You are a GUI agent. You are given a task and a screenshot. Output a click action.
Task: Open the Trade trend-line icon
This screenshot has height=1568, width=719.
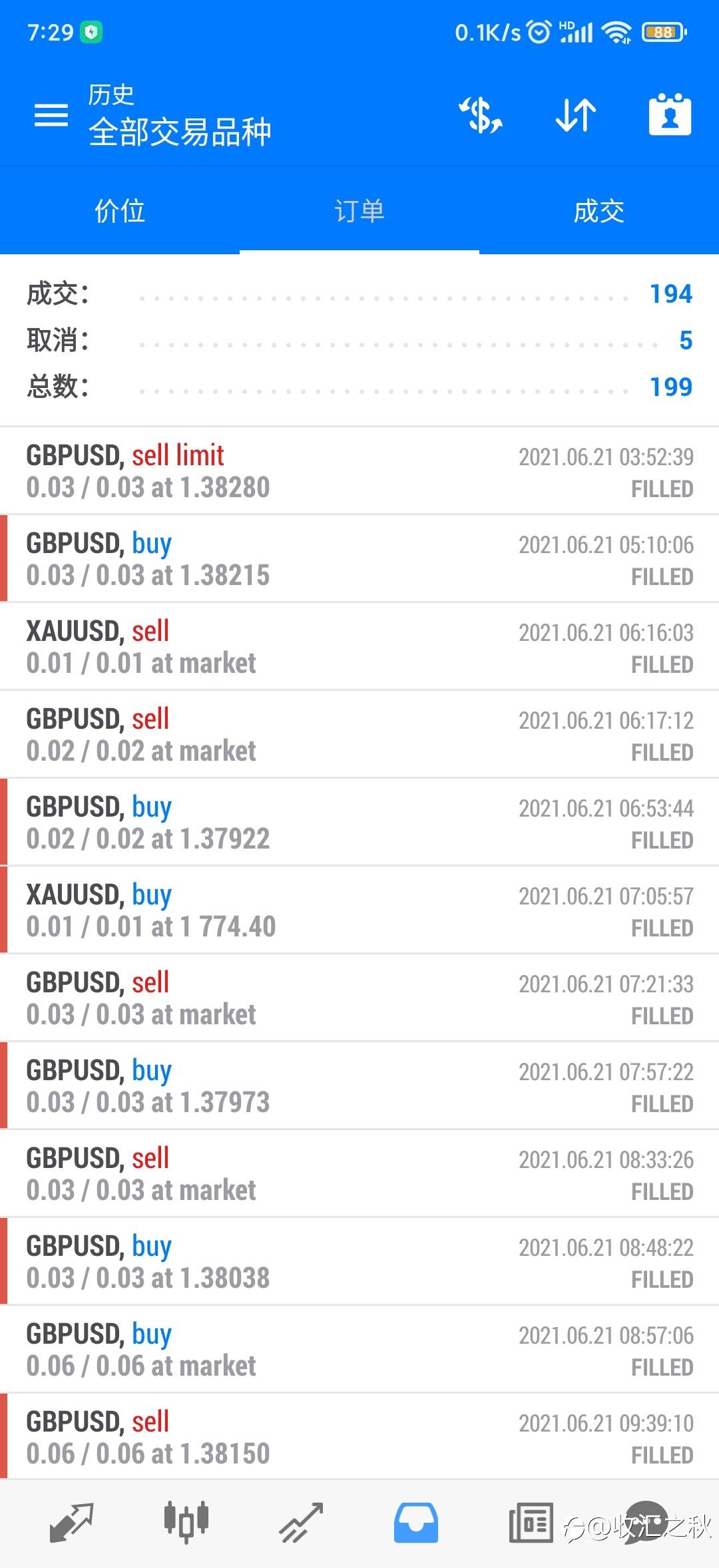[301, 1523]
